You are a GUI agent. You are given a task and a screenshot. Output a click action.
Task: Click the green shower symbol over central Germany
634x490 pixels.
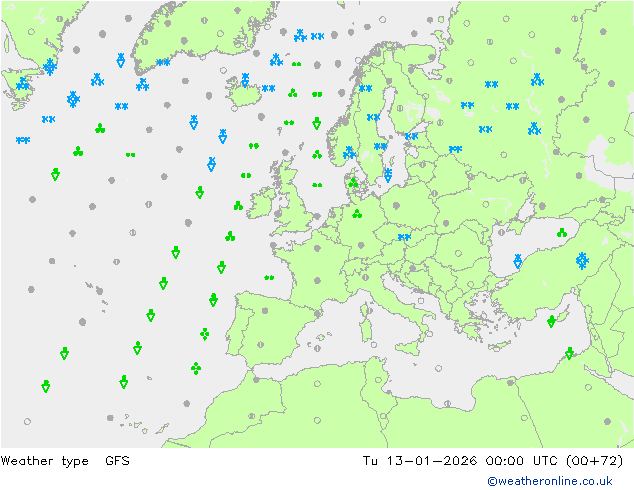[357, 213]
